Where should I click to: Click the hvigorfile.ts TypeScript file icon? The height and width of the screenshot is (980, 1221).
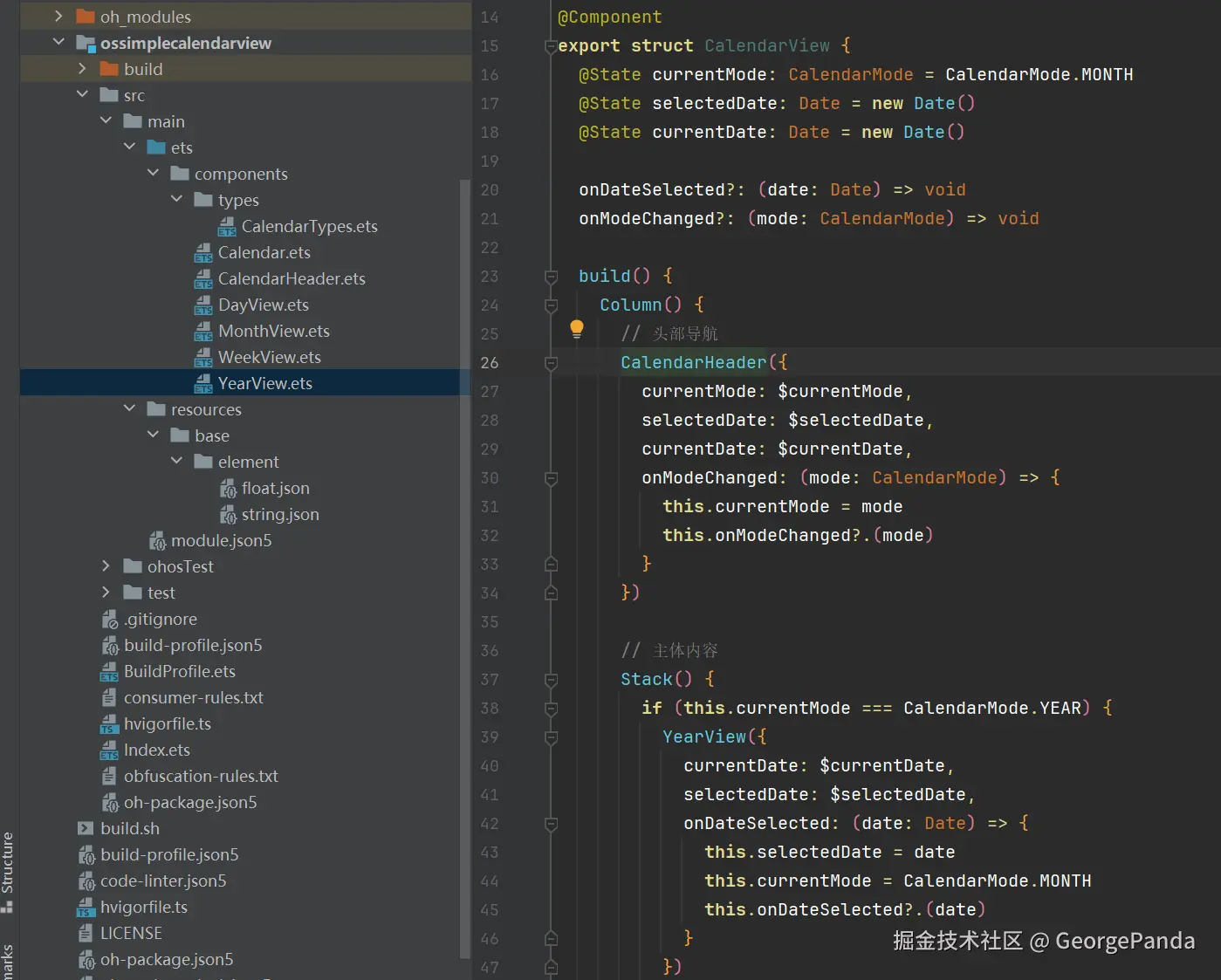pyautogui.click(x=109, y=724)
